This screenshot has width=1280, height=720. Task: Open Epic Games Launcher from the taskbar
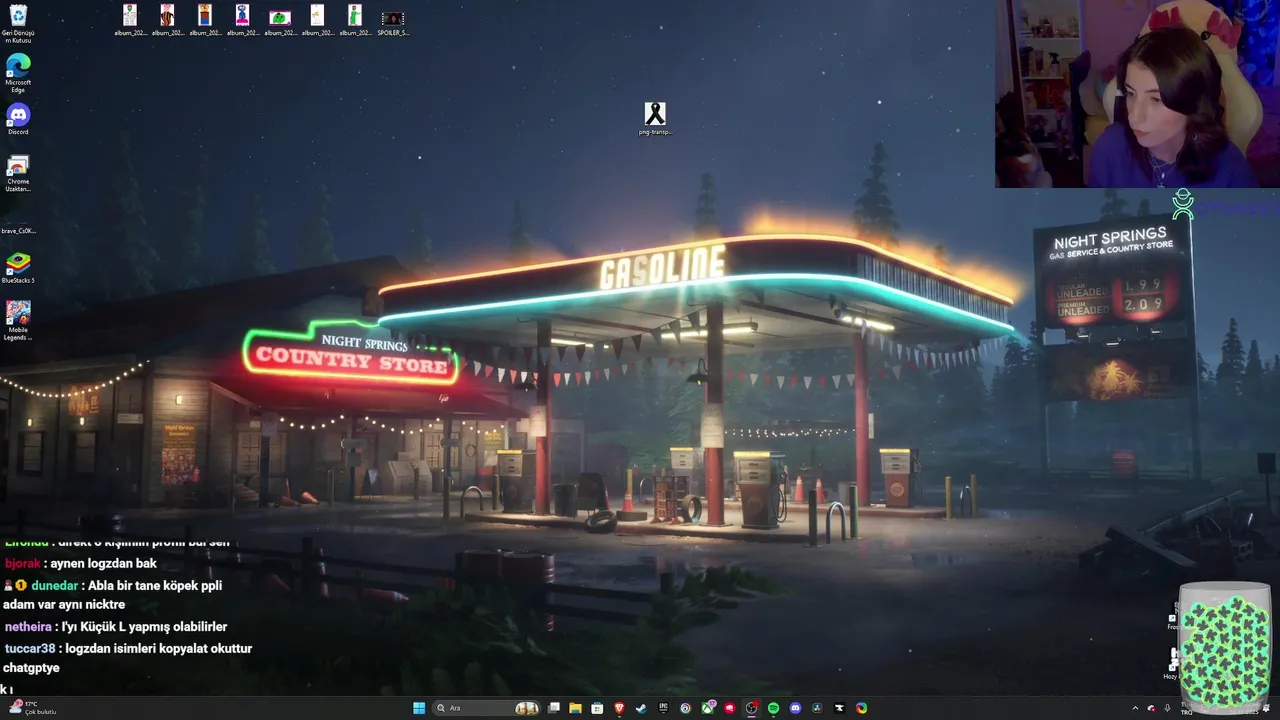click(664, 708)
